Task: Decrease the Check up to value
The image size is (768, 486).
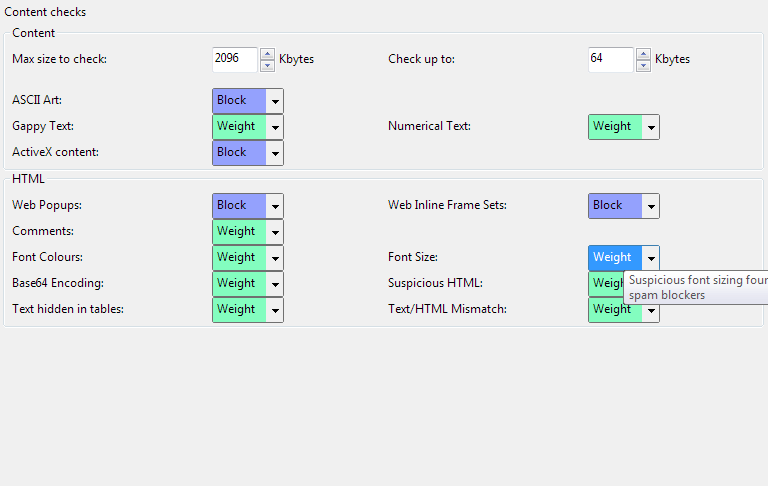Action: coord(643,66)
